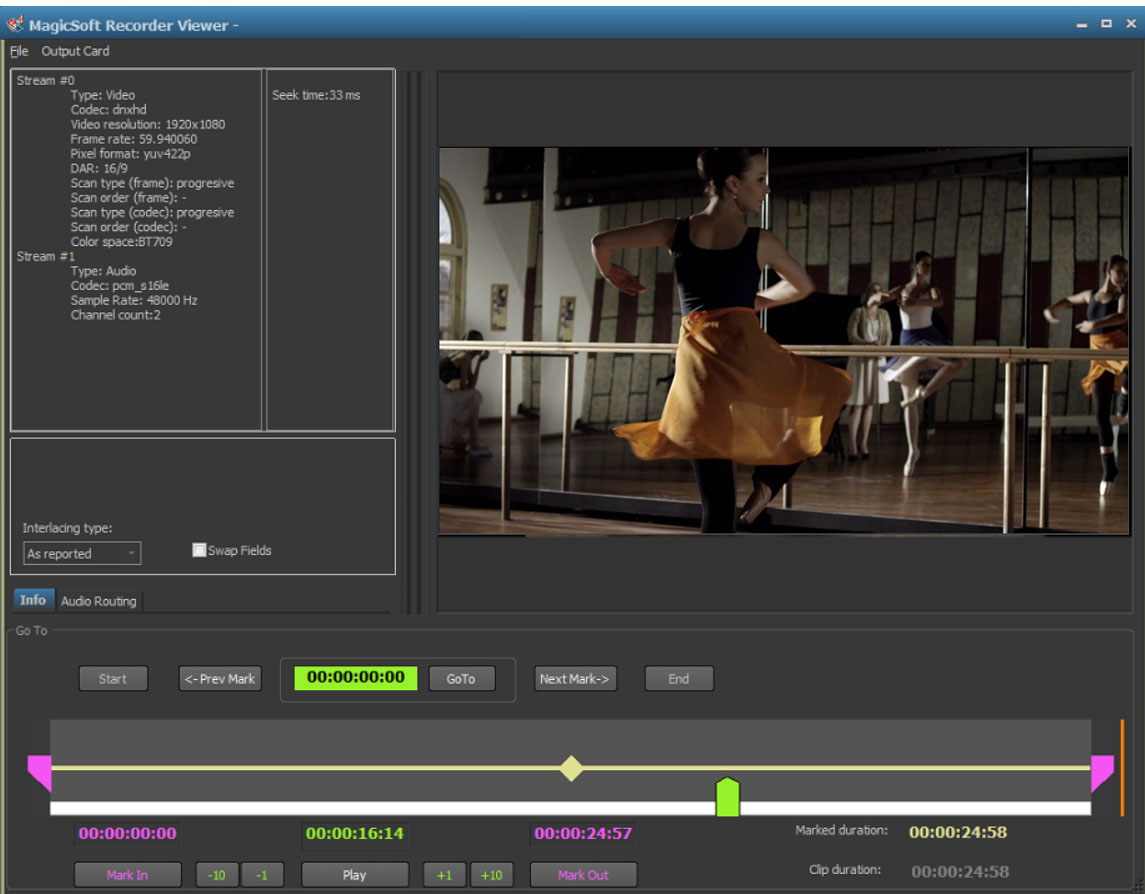
Task: Open the Output Card menu
Action: 76,51
